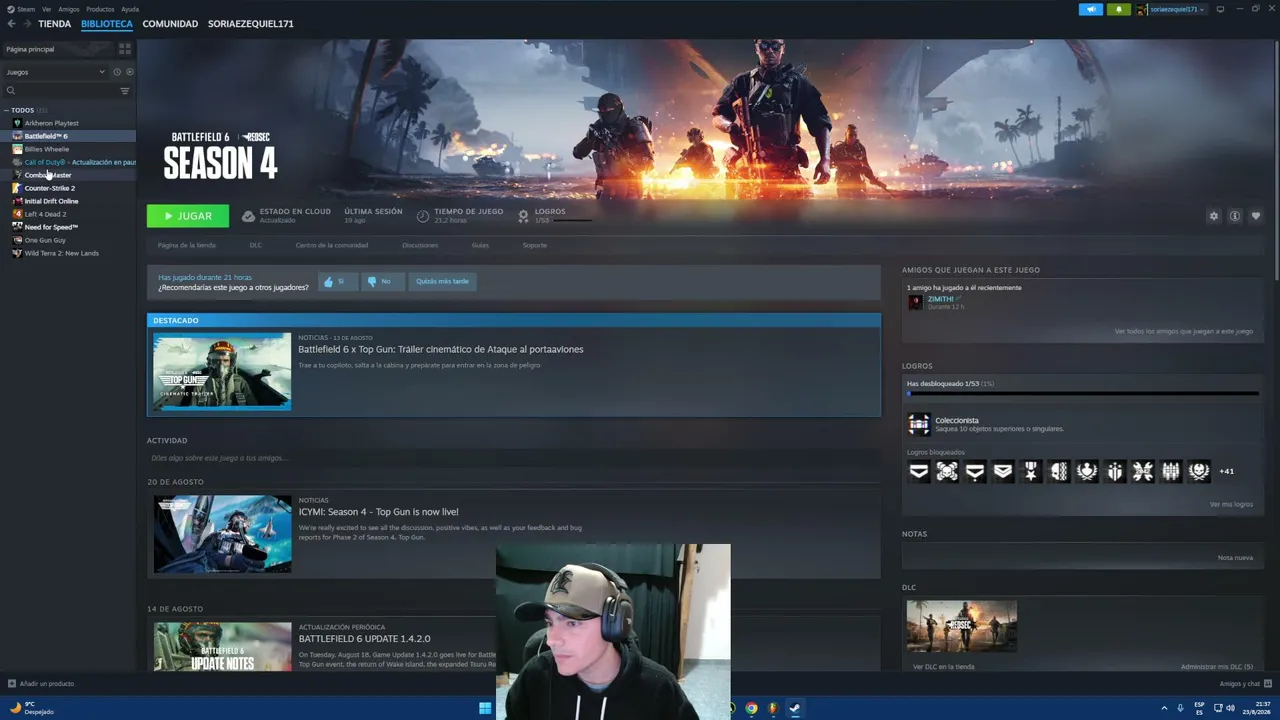
Task: Switch library to grid collections view
Action: (x=125, y=49)
